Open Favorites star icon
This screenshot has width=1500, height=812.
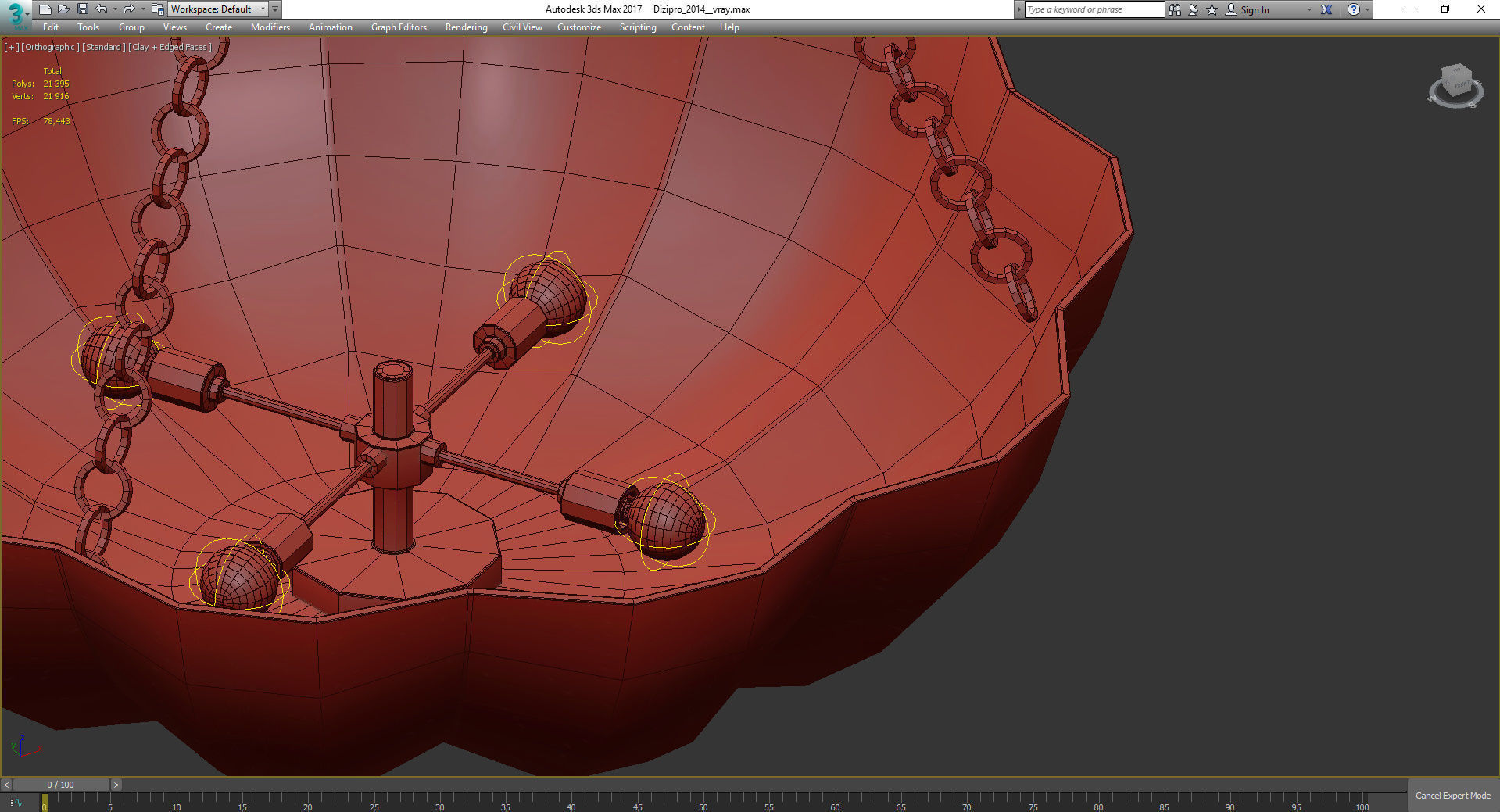point(1212,9)
